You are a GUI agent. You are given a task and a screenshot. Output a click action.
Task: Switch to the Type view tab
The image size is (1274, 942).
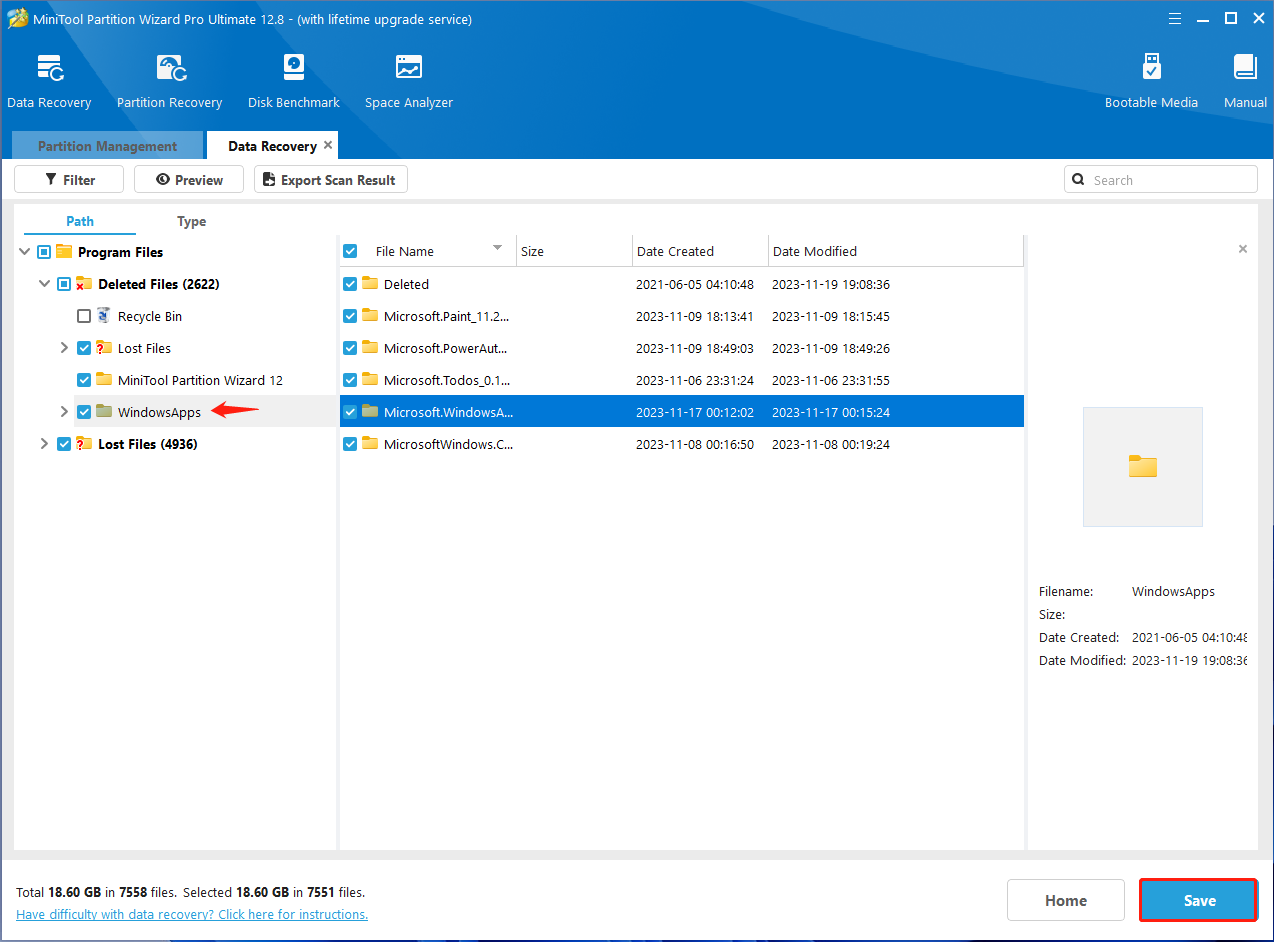[192, 222]
